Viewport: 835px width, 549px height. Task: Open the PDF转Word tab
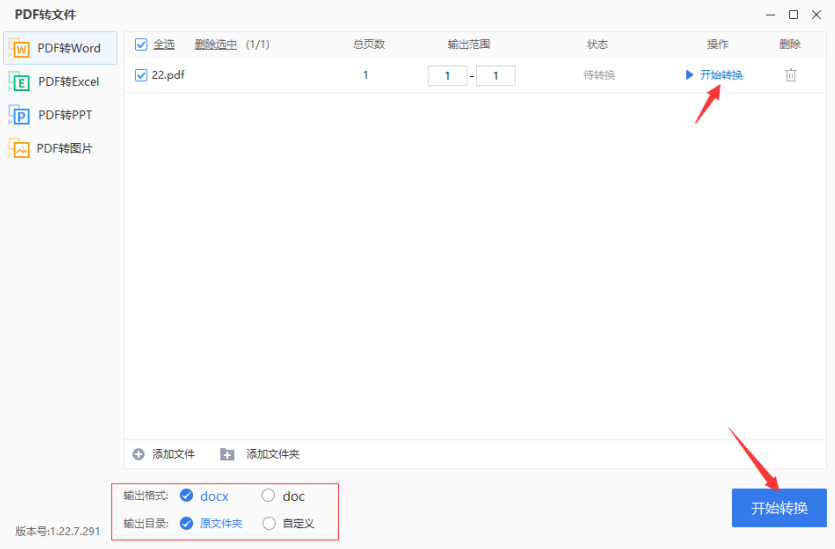[x=60, y=48]
